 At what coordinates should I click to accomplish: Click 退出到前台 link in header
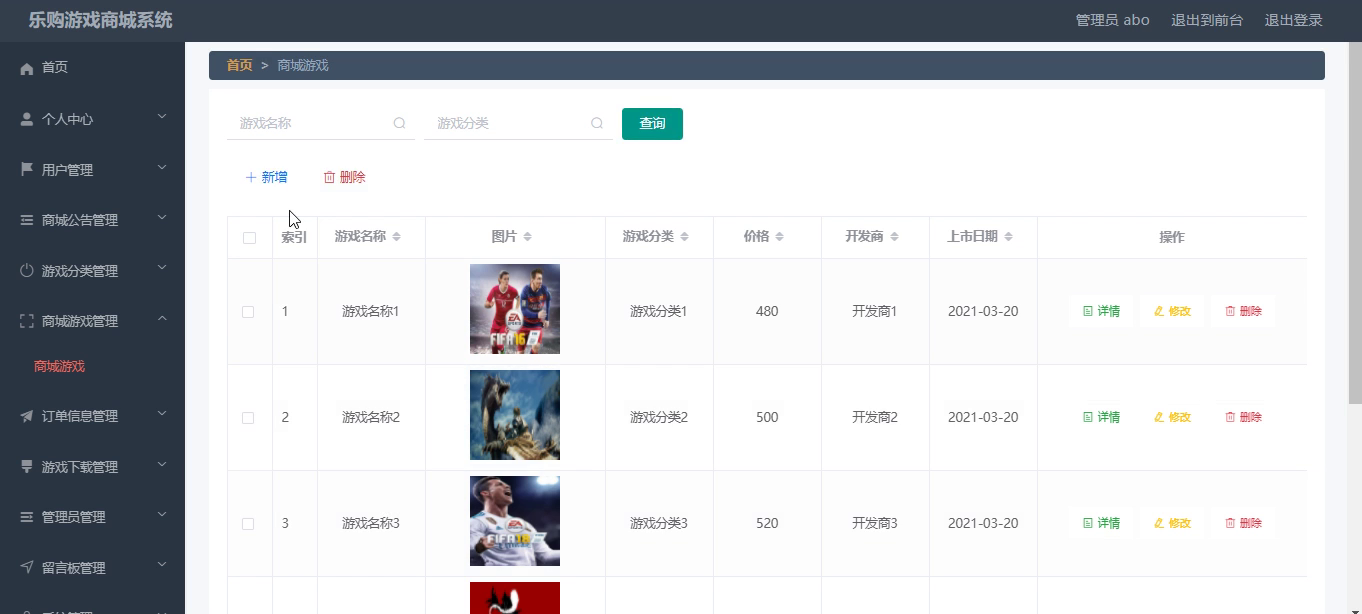click(1207, 20)
